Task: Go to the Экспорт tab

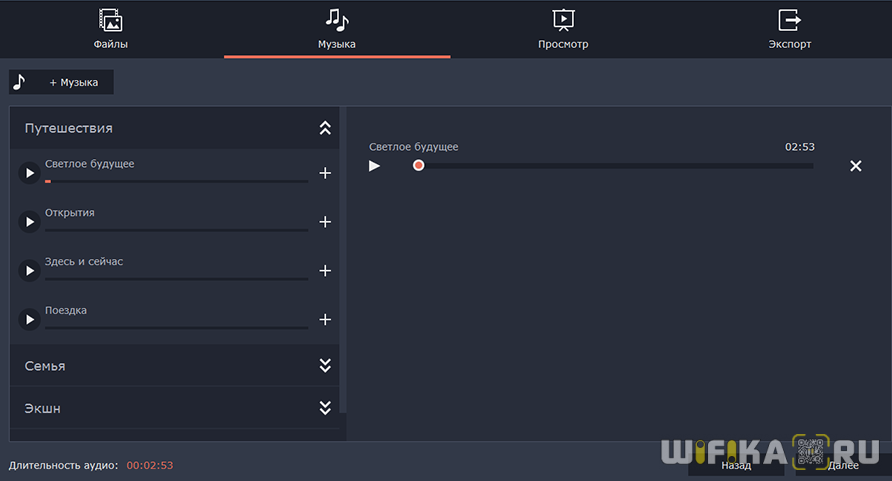Action: 790,28
